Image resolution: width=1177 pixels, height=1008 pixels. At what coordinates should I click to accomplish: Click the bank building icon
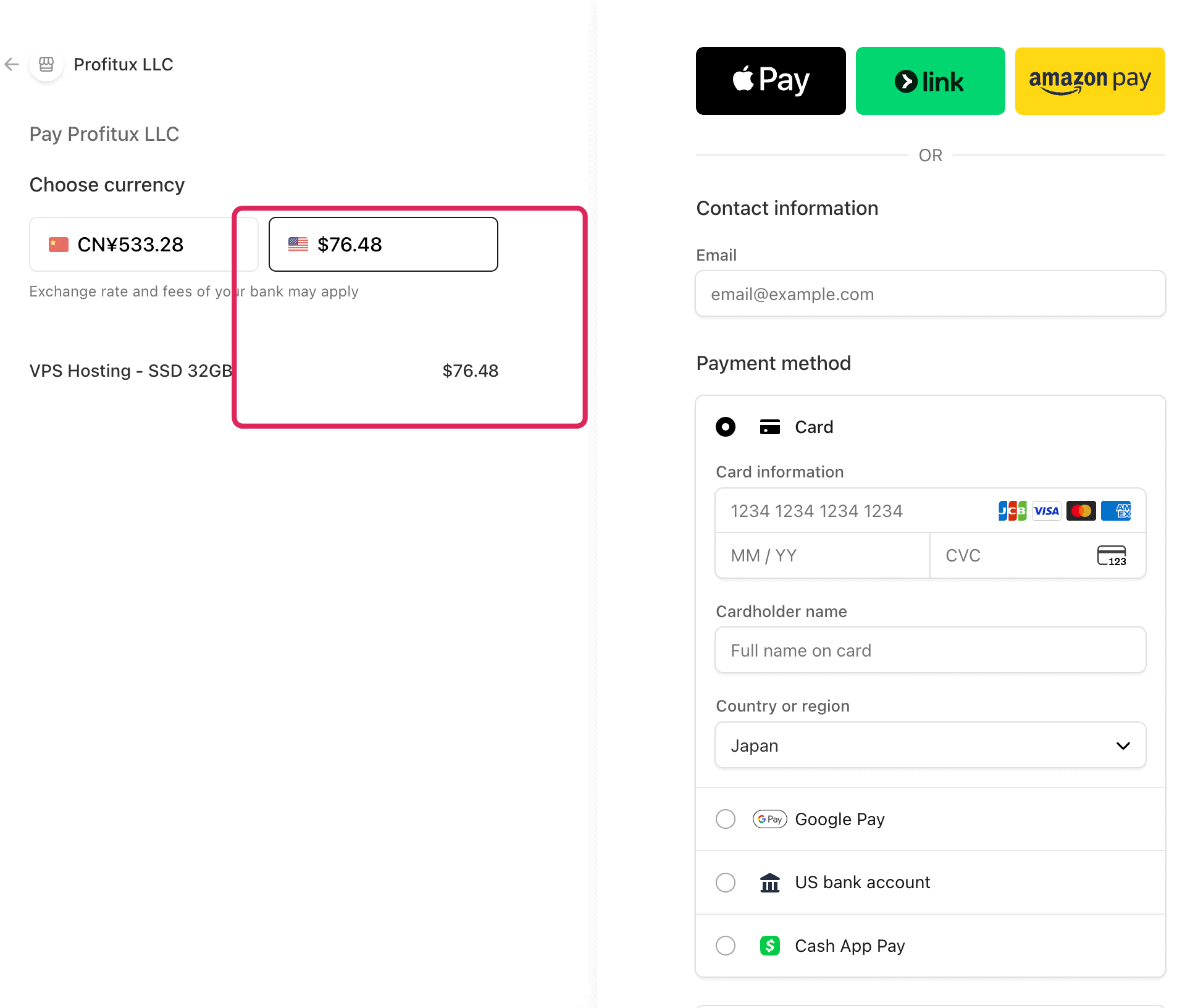tap(770, 883)
